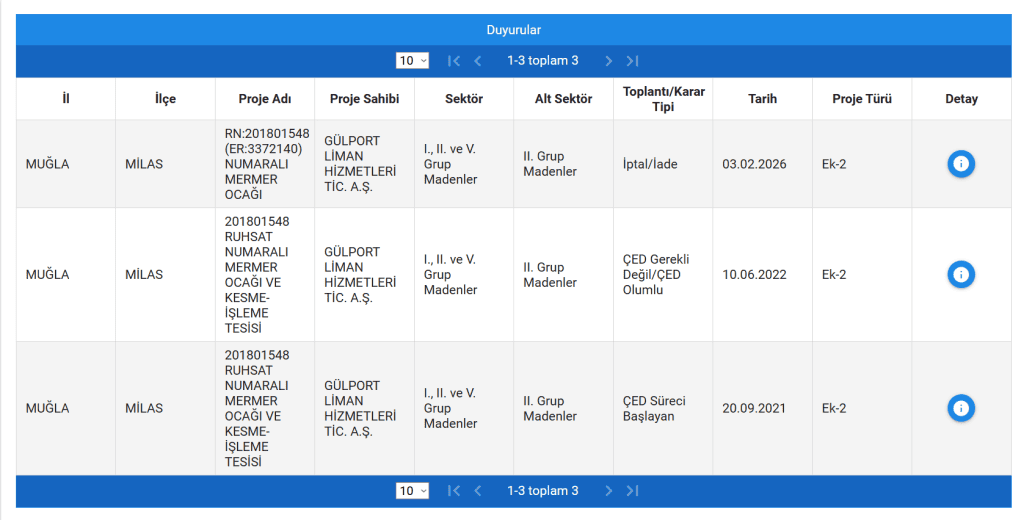The height and width of the screenshot is (520, 1024).
Task: Open rows-per-page dropdown in top paginator
Action: point(412,61)
